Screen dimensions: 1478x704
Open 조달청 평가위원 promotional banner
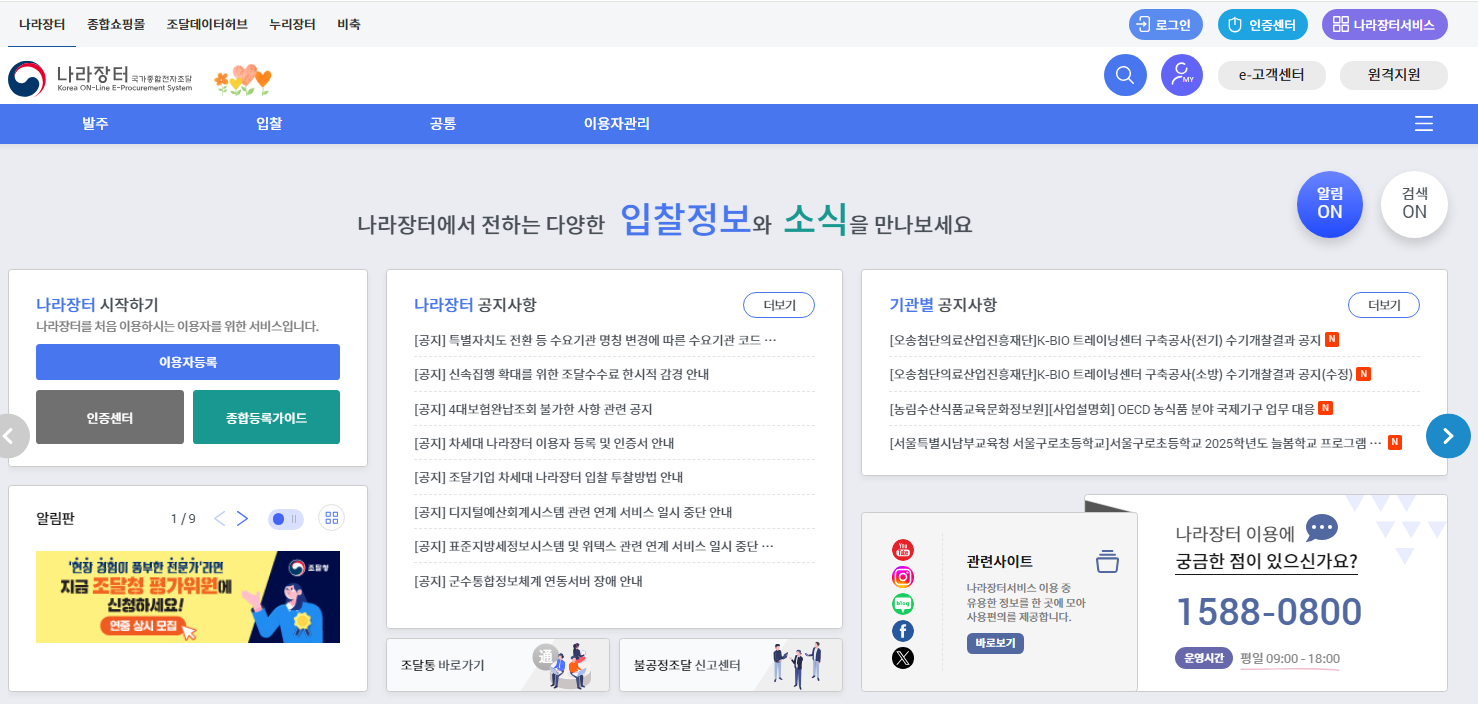tap(188, 597)
